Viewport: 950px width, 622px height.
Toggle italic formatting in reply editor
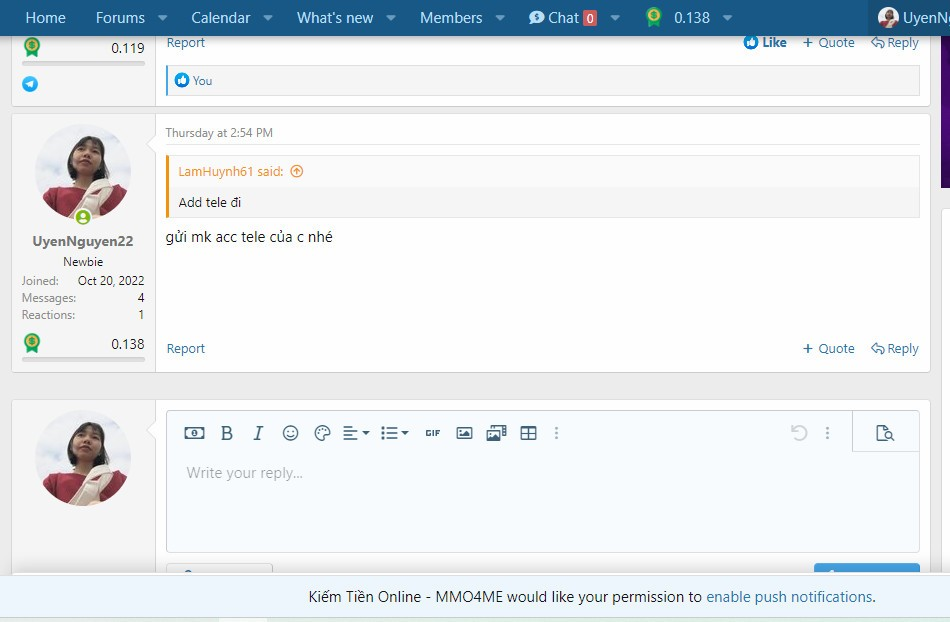pyautogui.click(x=258, y=433)
